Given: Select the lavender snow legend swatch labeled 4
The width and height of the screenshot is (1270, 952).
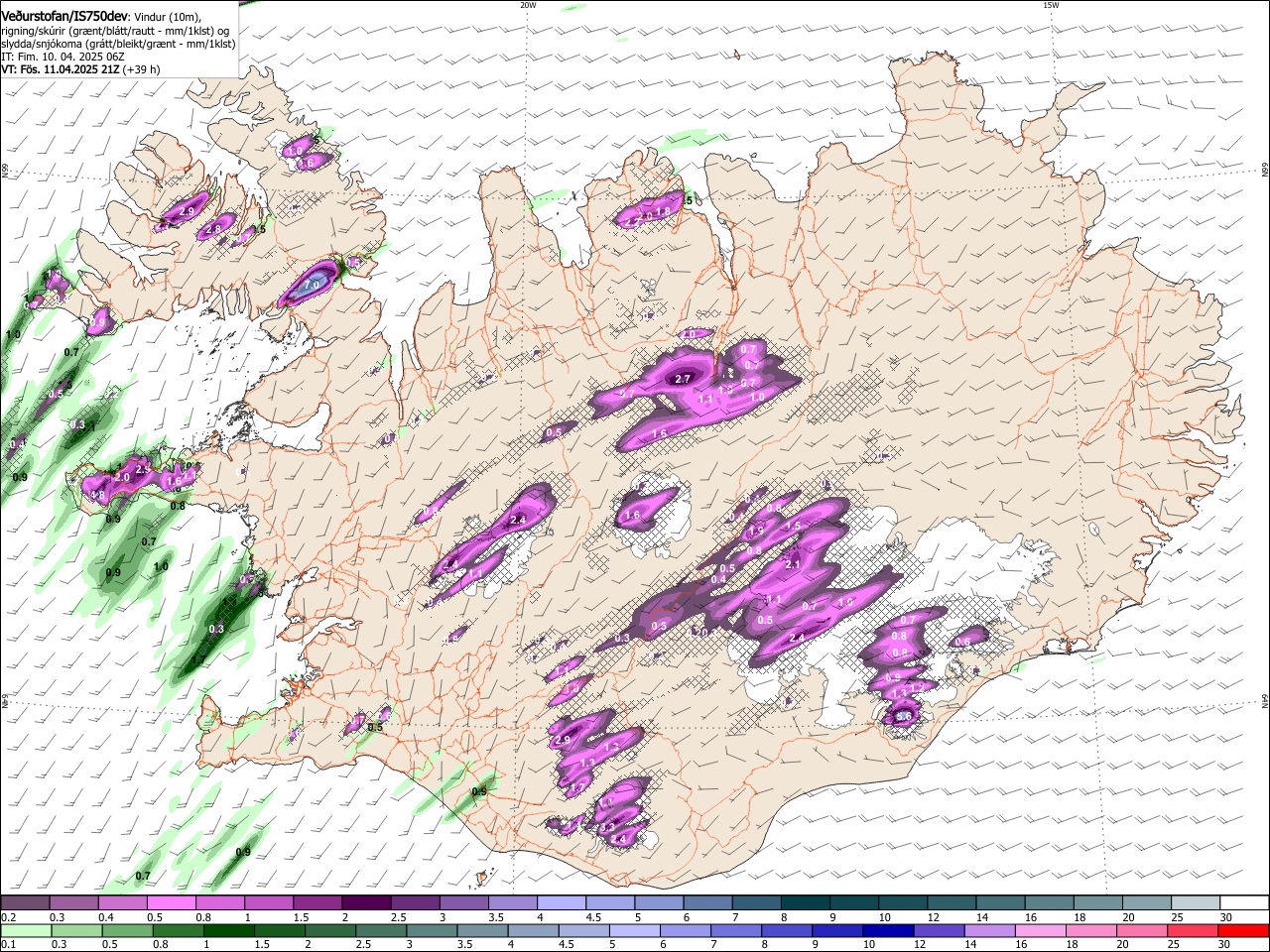Looking at the screenshot, I should 561,903.
